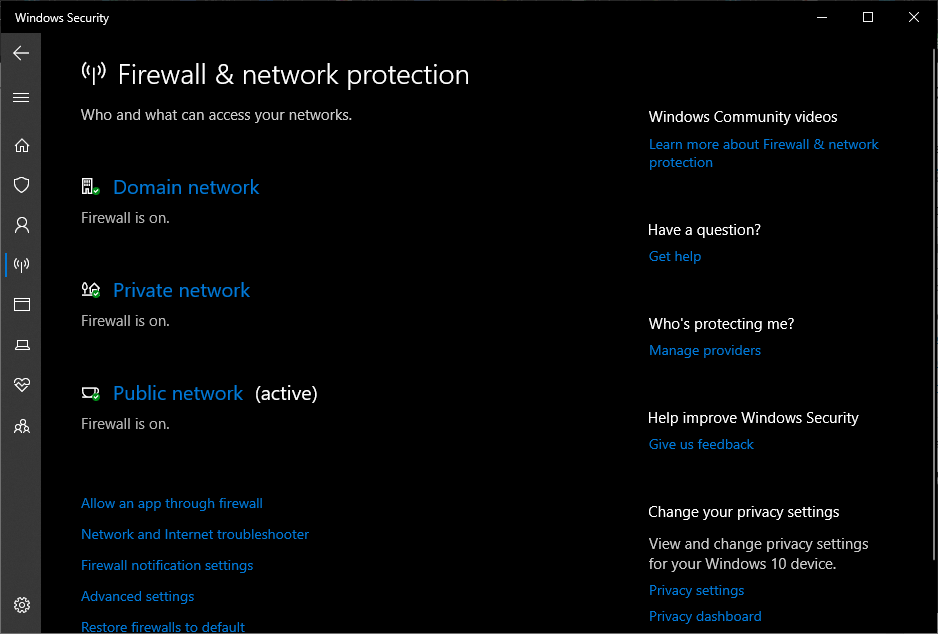Image resolution: width=938 pixels, height=634 pixels.
Task: Open Advanced settings link
Action: 138,596
